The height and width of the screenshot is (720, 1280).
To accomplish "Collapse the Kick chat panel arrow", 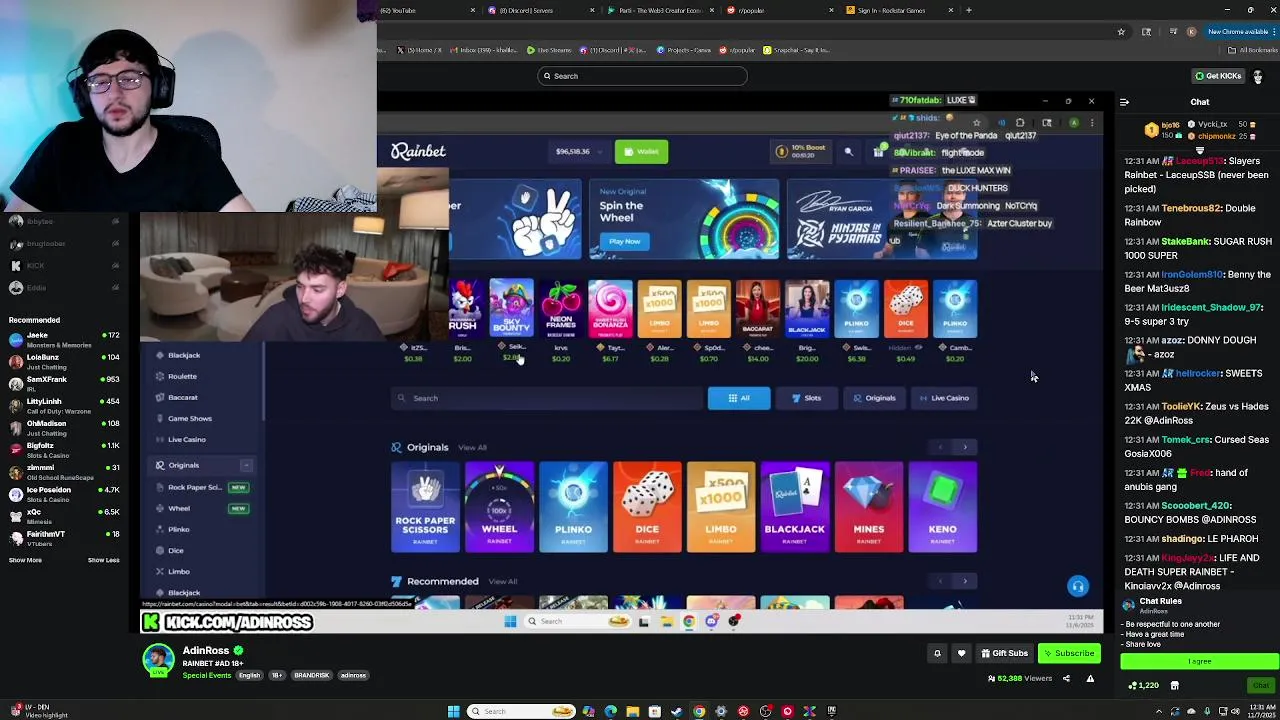I will (x=1124, y=102).
